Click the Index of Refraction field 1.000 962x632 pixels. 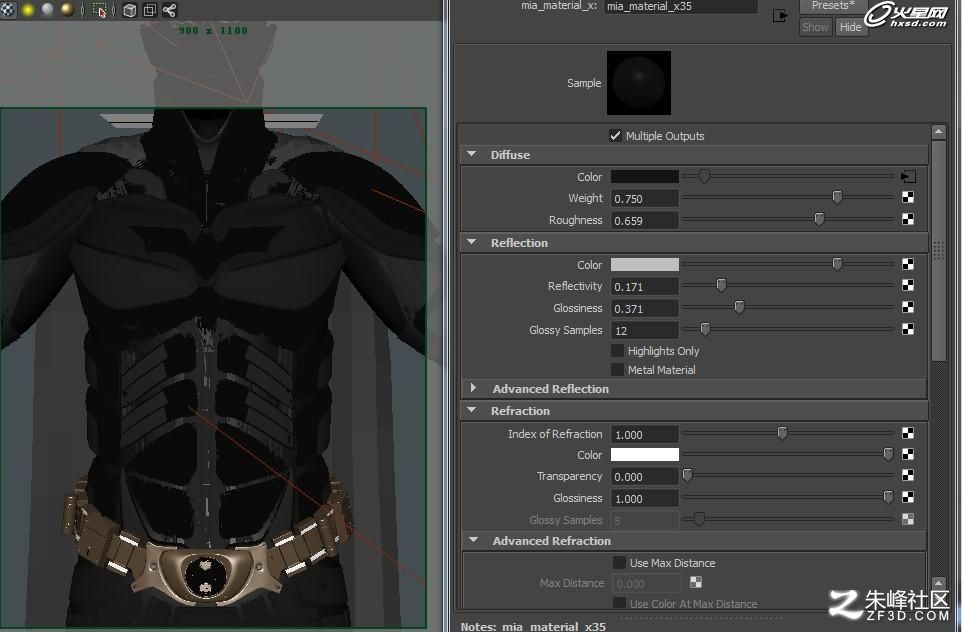point(645,434)
